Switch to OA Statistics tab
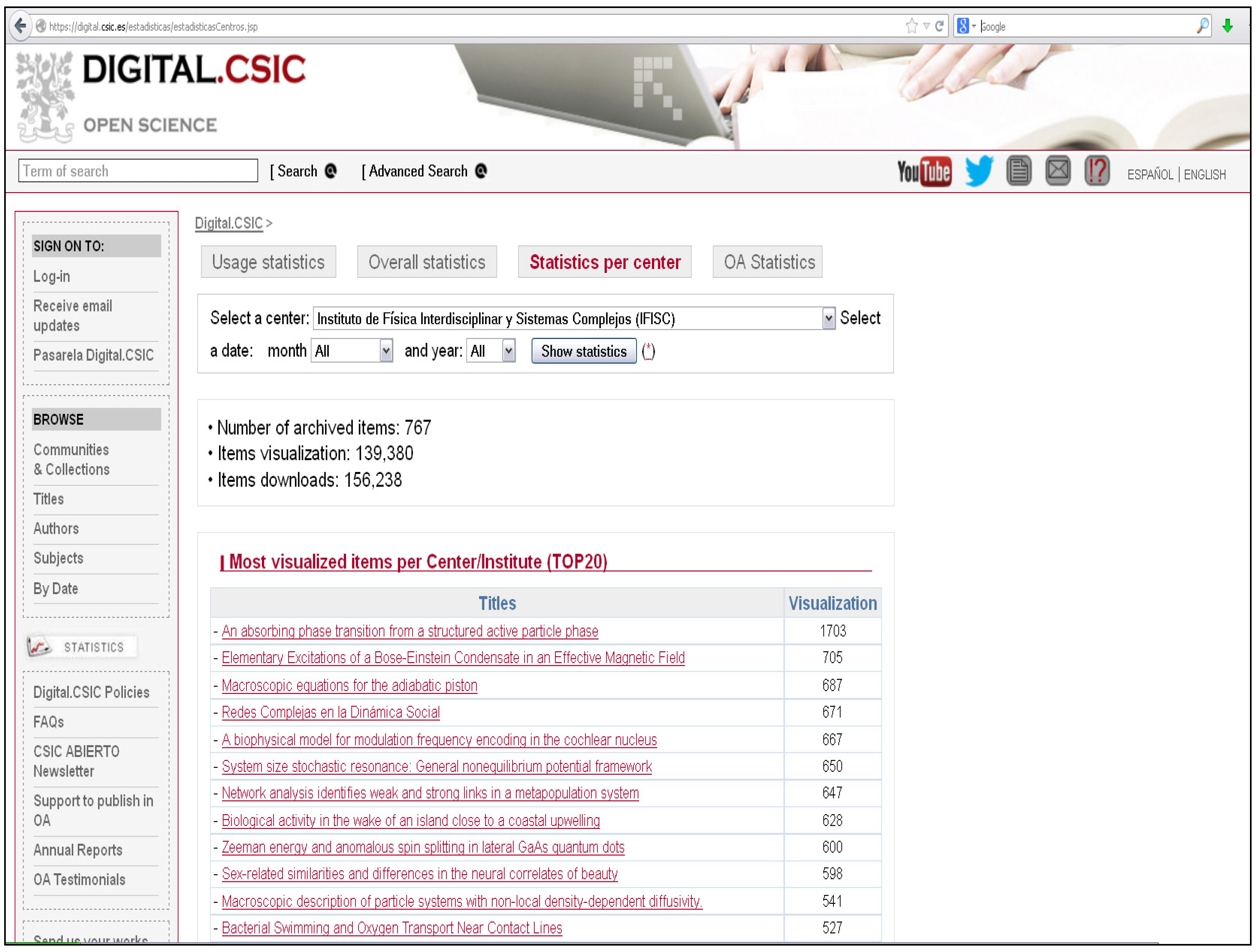The width and height of the screenshot is (1258, 952). point(768,262)
